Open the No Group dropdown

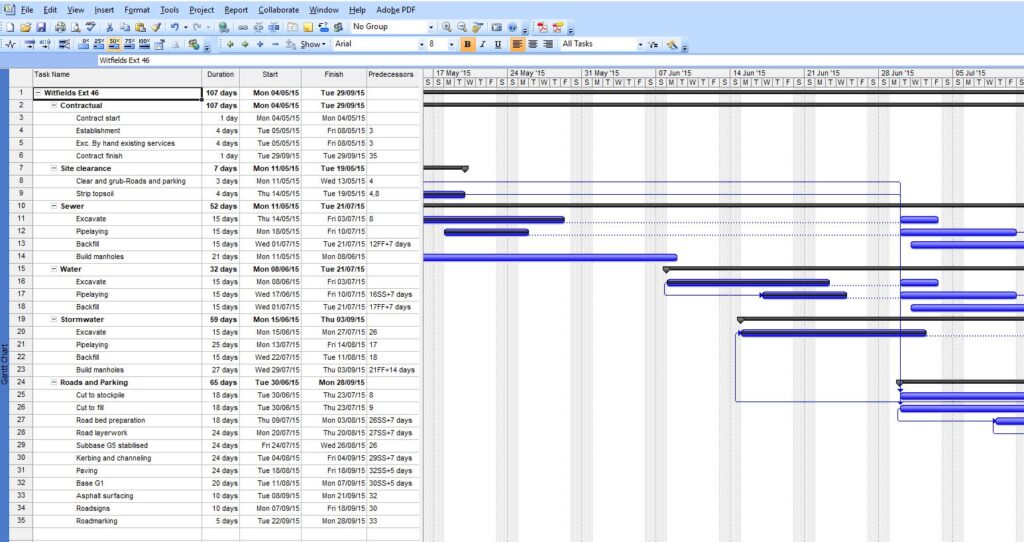[x=431, y=27]
